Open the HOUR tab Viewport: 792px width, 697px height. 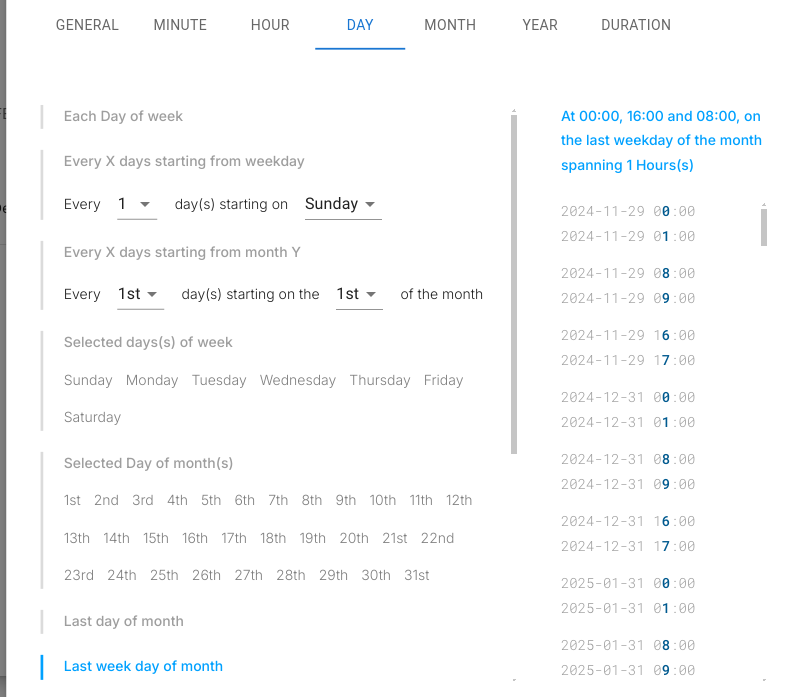click(x=270, y=25)
